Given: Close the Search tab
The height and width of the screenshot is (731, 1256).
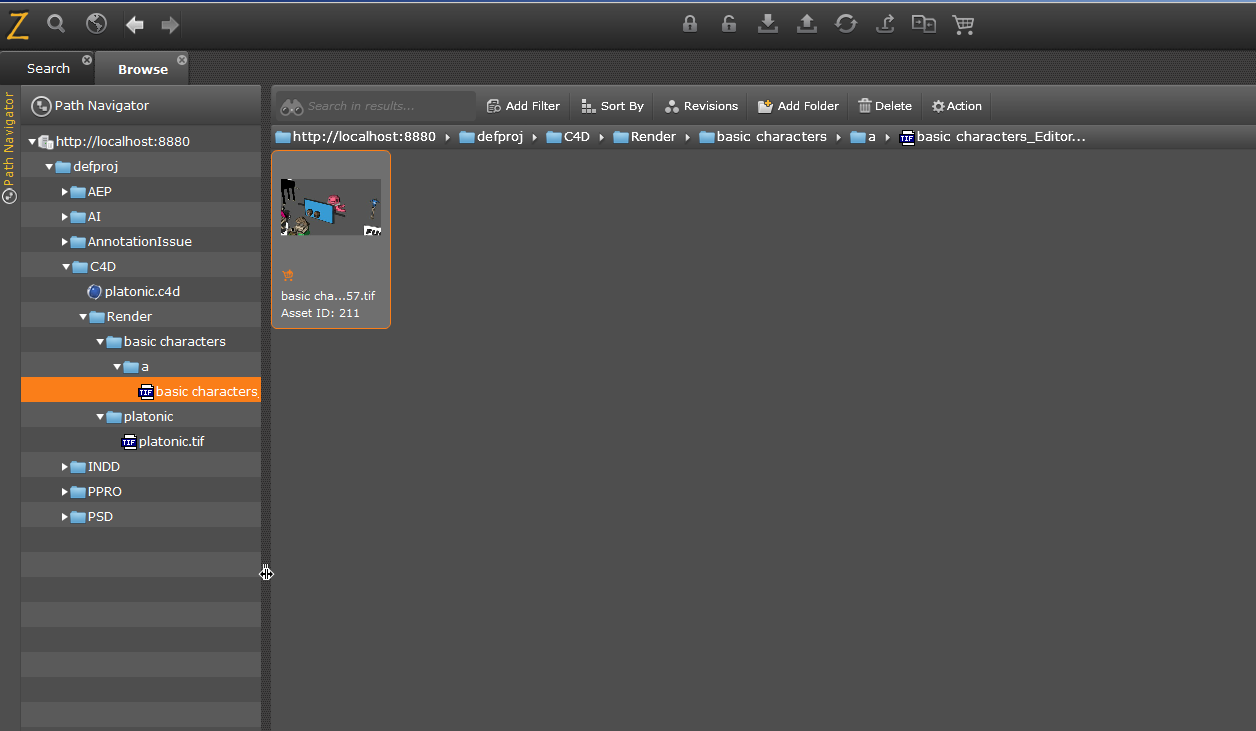Looking at the screenshot, I should [x=87, y=60].
